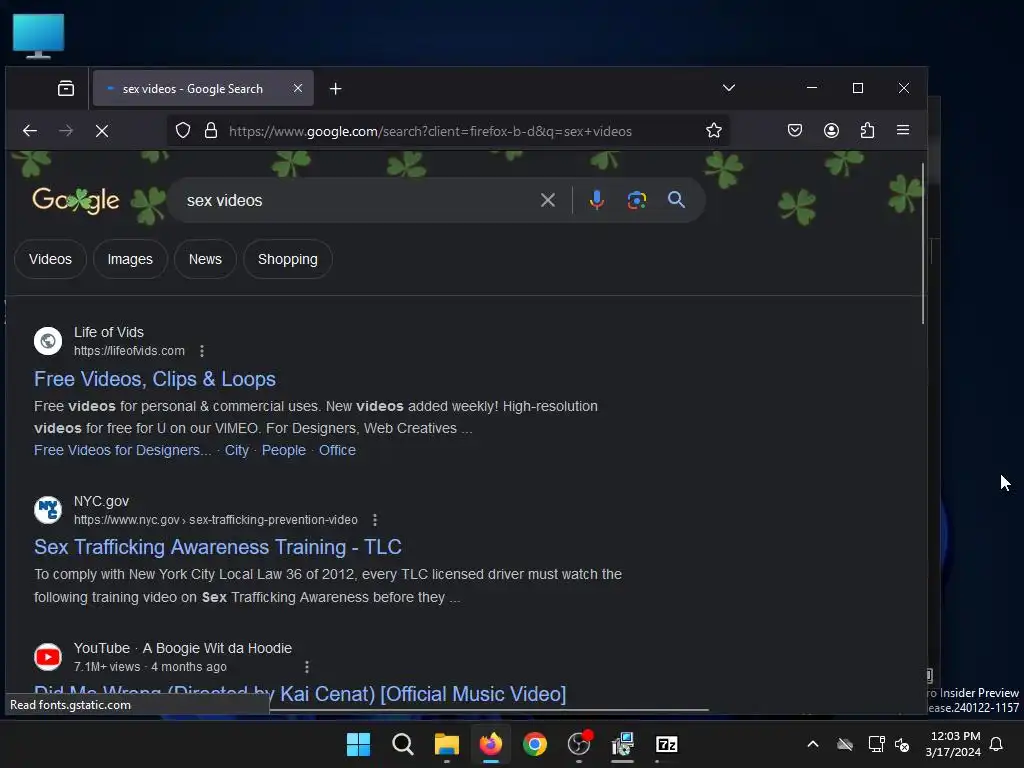Open the Windows Start menu
Viewport: 1024px width, 768px height.
pos(358,744)
